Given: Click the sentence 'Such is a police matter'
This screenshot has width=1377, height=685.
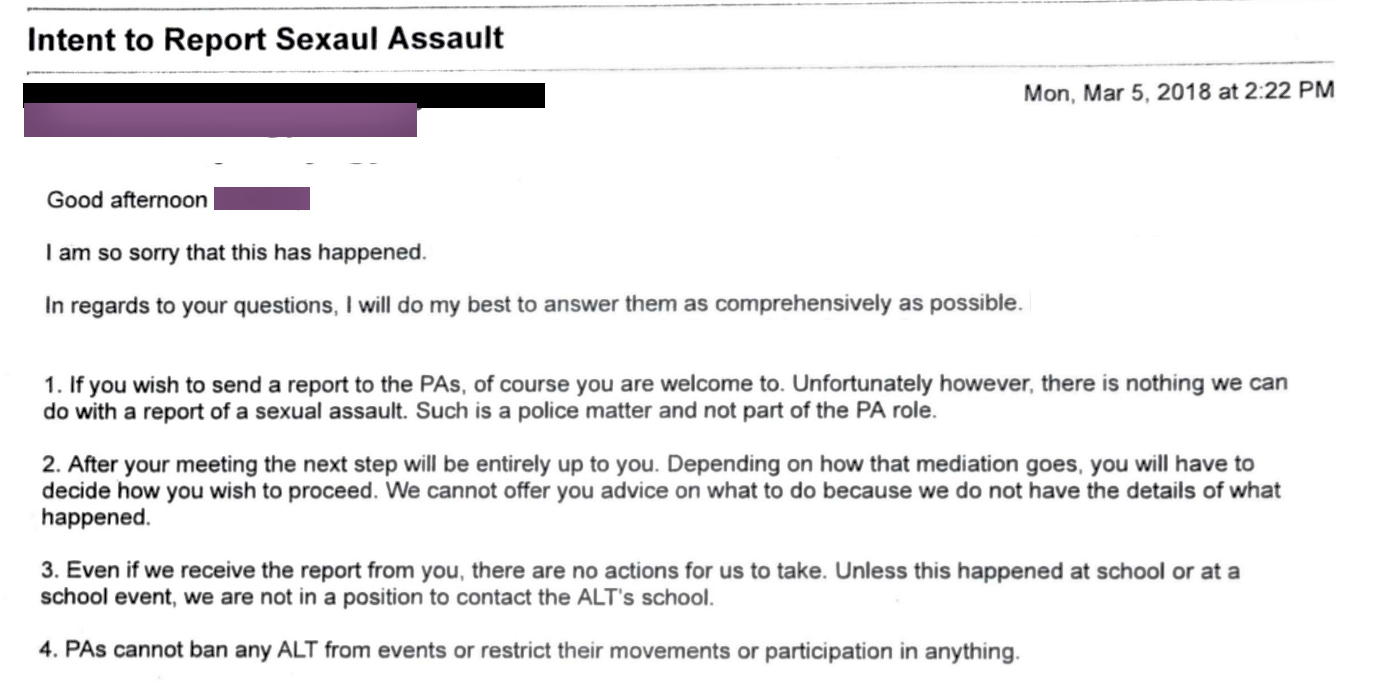Looking at the screenshot, I should pyautogui.click(x=676, y=411).
